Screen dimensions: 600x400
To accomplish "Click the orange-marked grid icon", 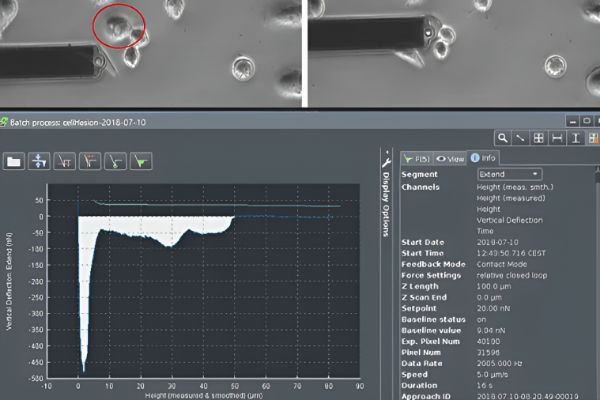I will (593, 138).
